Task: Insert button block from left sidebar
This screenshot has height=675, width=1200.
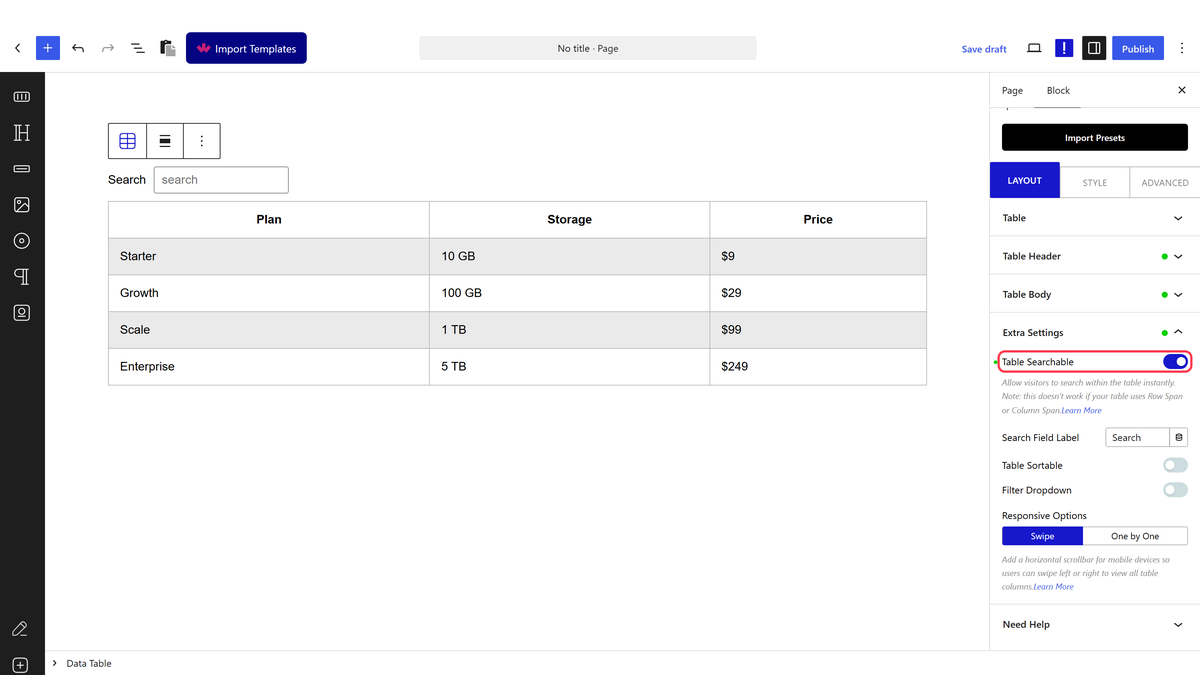Action: tap(22, 169)
